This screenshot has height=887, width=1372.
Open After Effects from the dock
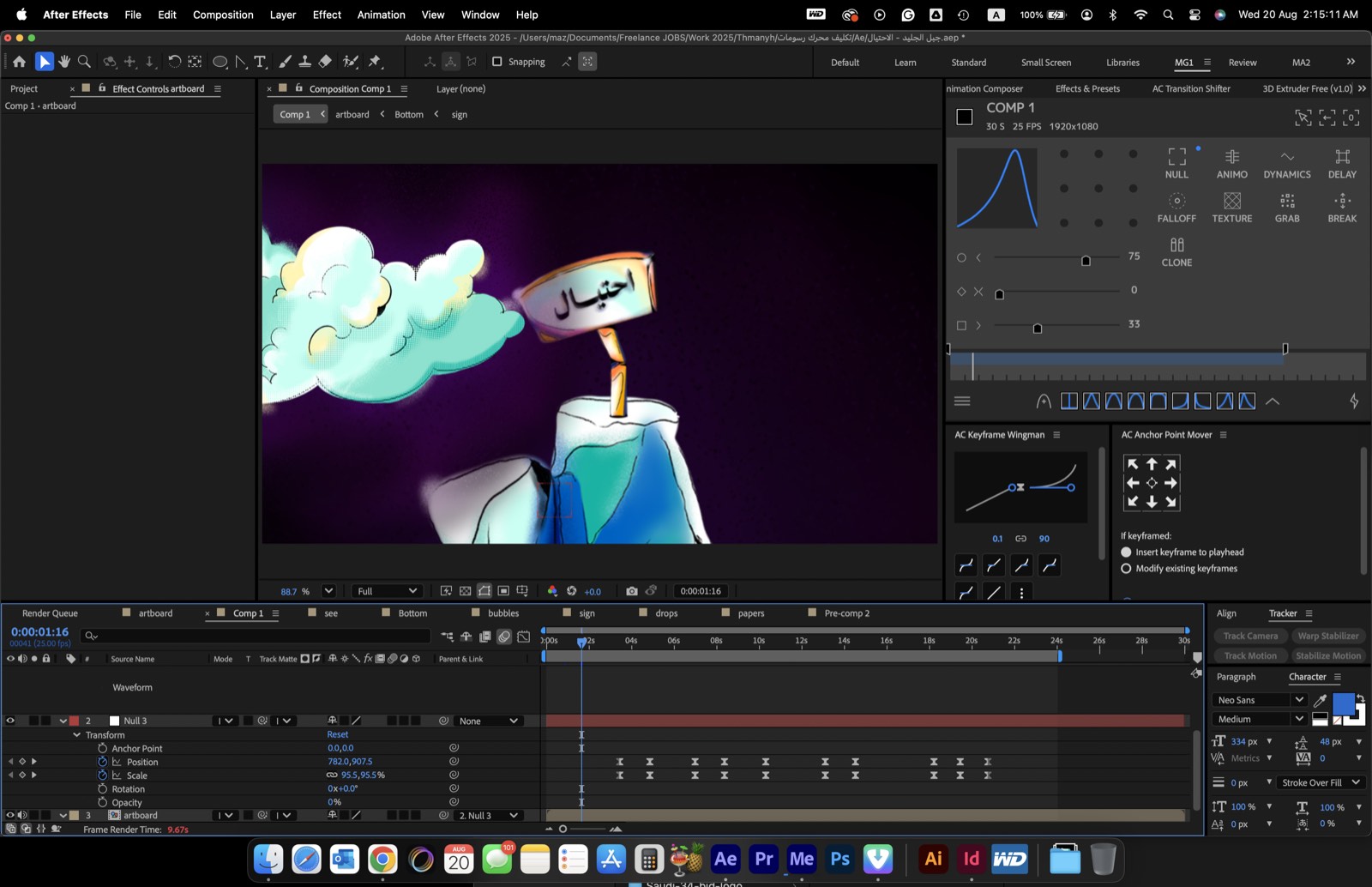click(725, 859)
